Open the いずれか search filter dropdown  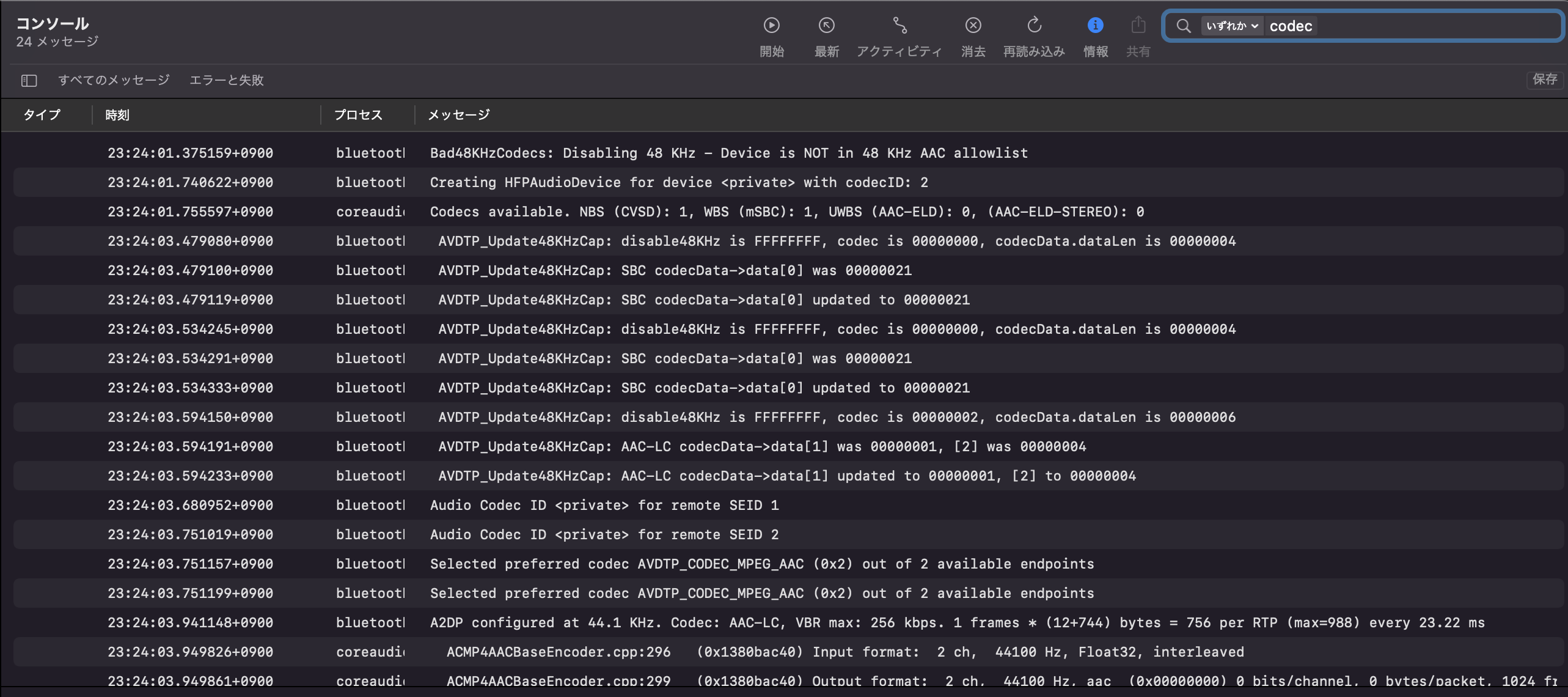[x=1232, y=26]
